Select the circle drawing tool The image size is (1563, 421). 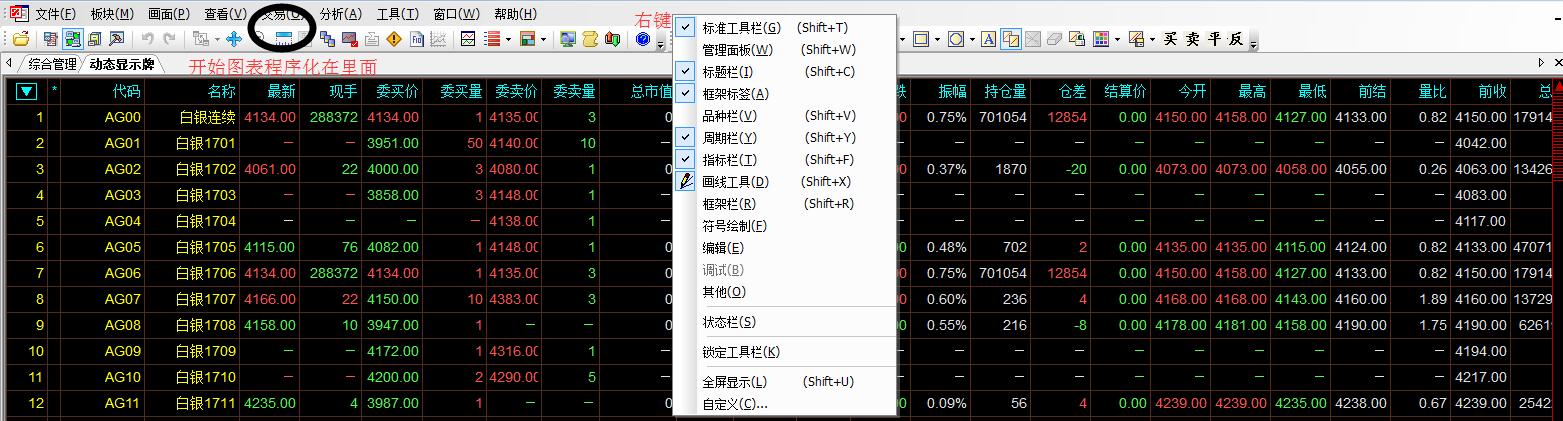[955, 39]
